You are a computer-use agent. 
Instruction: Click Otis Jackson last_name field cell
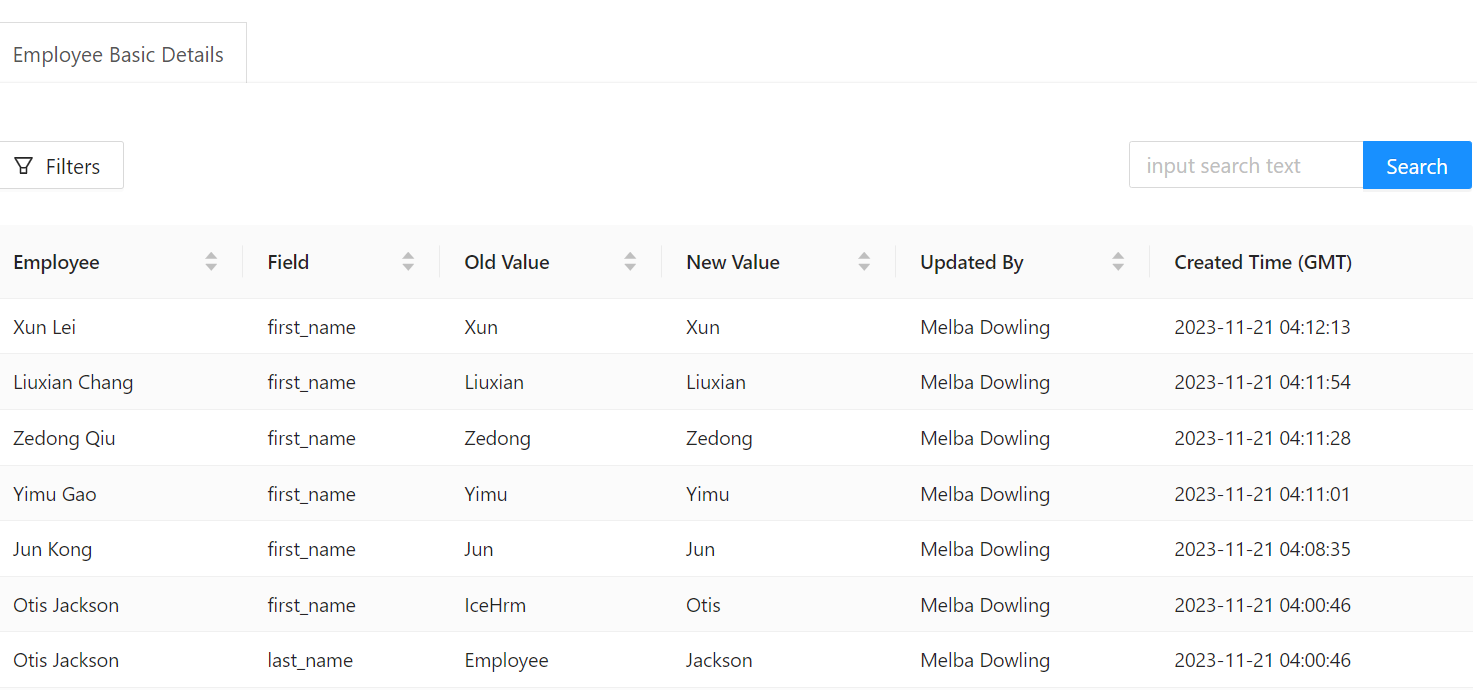[x=310, y=660]
